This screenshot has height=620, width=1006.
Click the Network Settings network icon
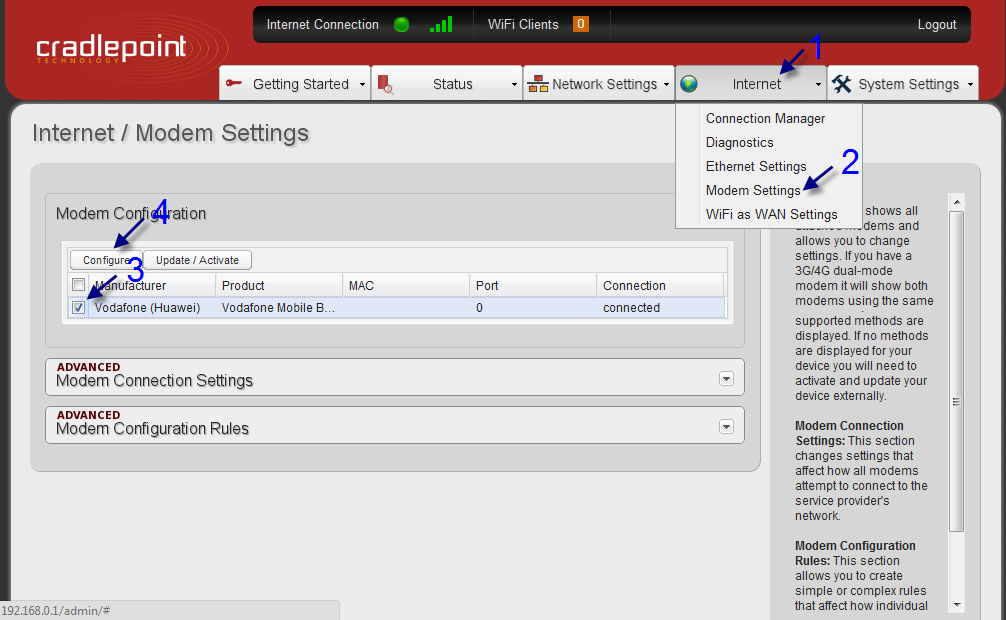tap(538, 84)
